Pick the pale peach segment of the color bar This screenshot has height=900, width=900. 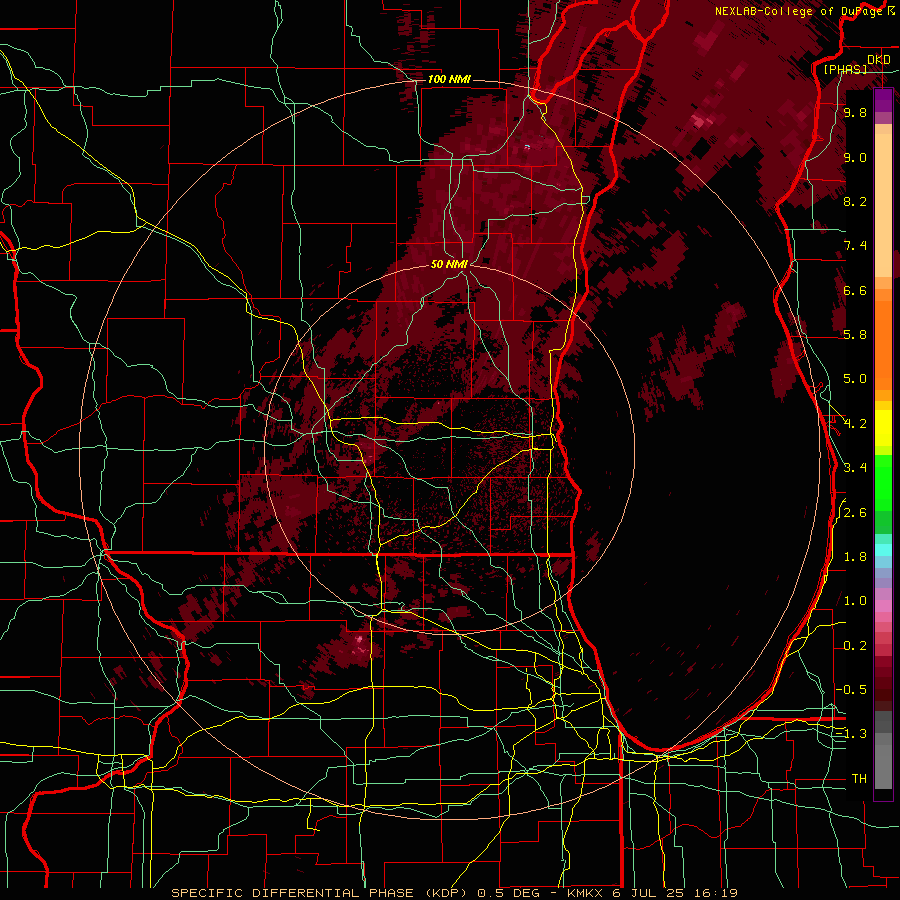tap(883, 207)
